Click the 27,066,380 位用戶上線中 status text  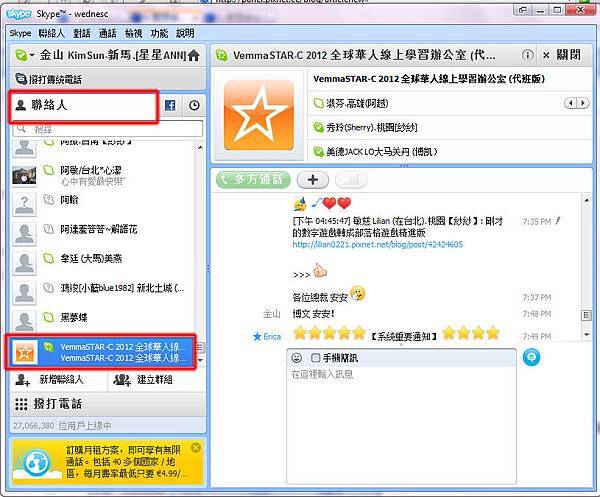62,425
